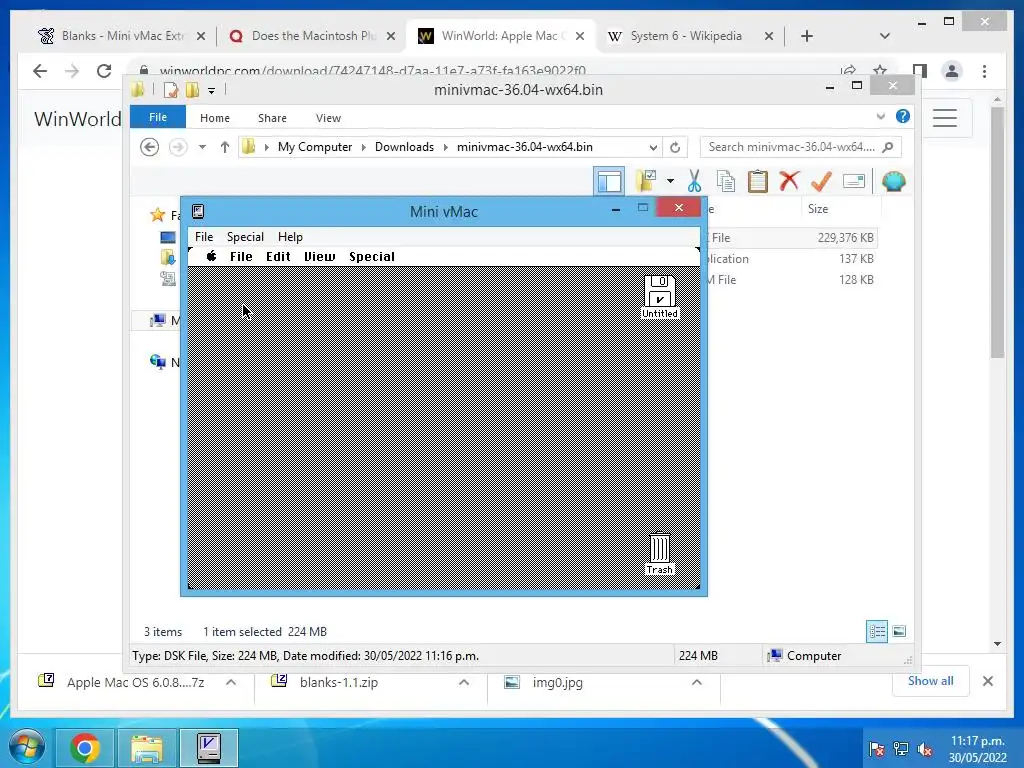
Task: Open the Apple menu in emulated Mac
Action: pos(212,256)
